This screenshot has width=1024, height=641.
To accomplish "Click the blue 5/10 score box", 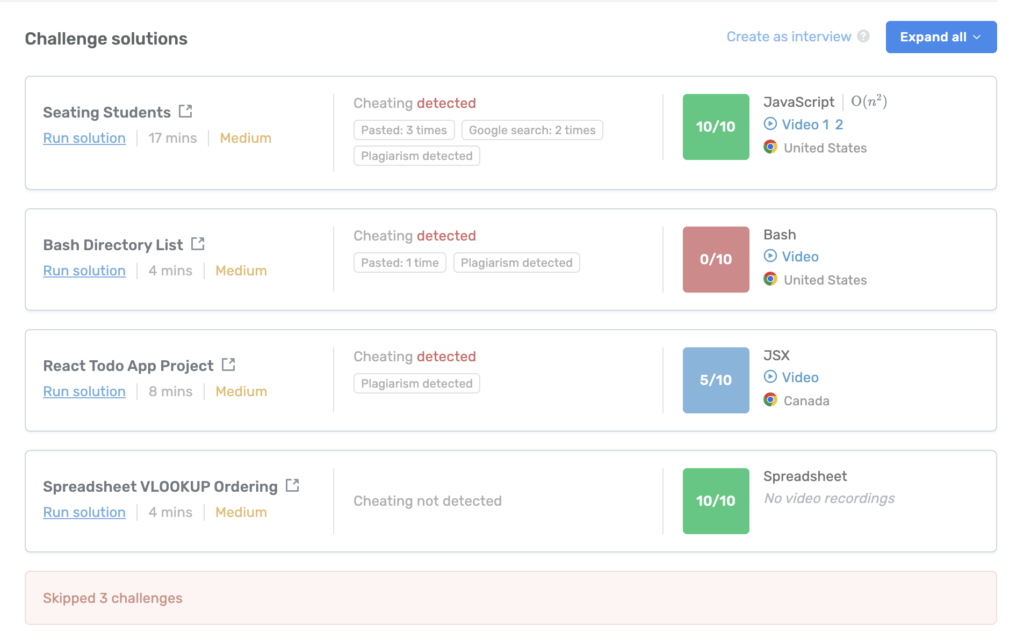I will (716, 380).
